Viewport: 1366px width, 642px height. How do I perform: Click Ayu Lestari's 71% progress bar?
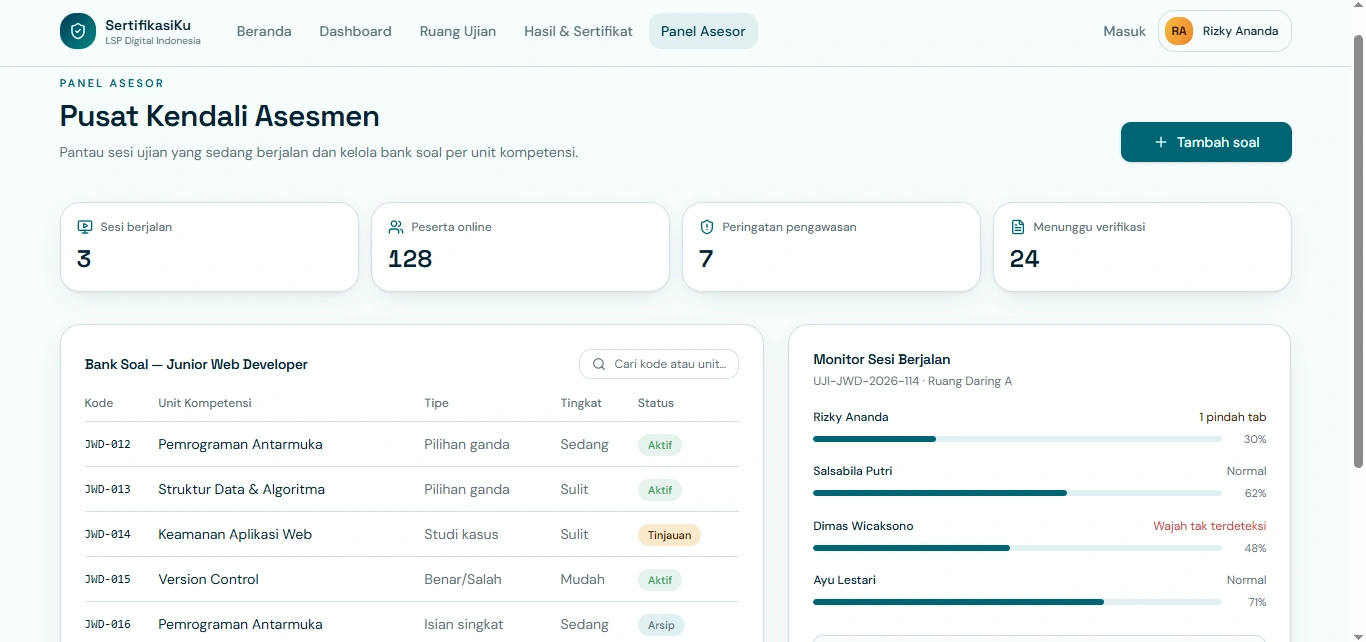[1017, 602]
